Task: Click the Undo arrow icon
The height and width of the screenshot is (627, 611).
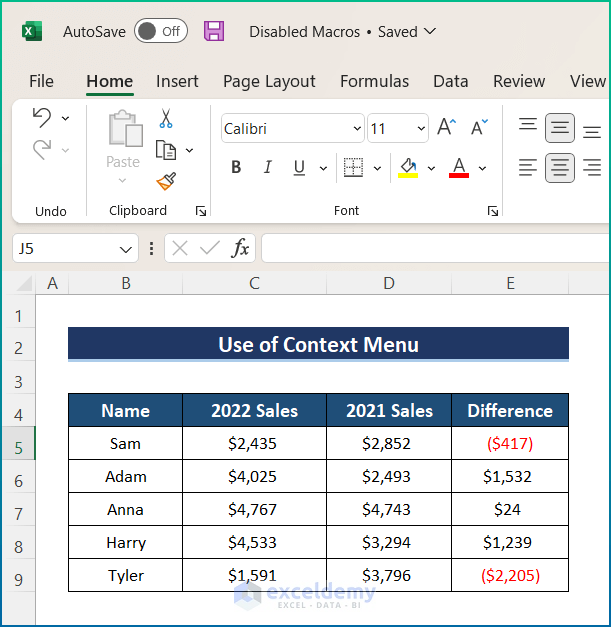Action: (42, 118)
